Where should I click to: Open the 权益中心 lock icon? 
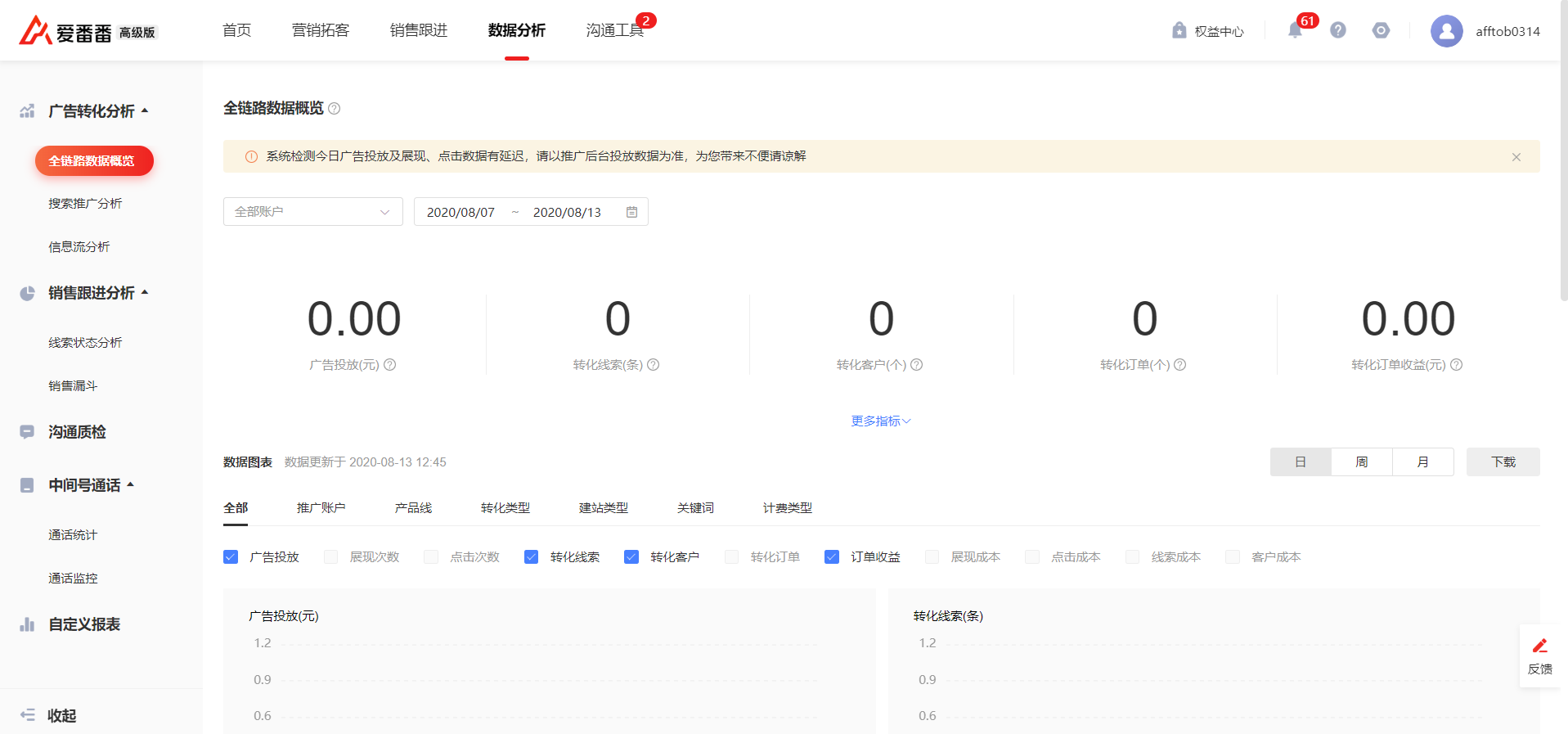pyautogui.click(x=1179, y=30)
